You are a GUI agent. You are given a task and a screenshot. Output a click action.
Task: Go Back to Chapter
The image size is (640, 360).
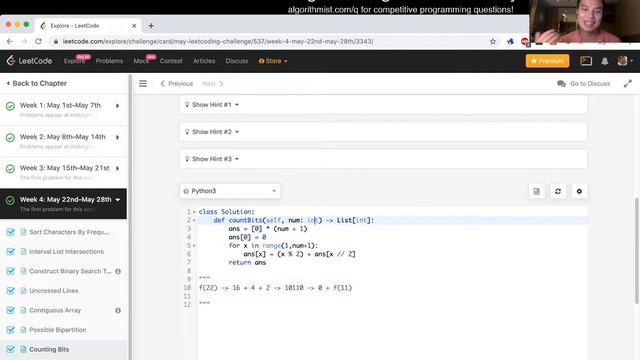[x=37, y=83]
